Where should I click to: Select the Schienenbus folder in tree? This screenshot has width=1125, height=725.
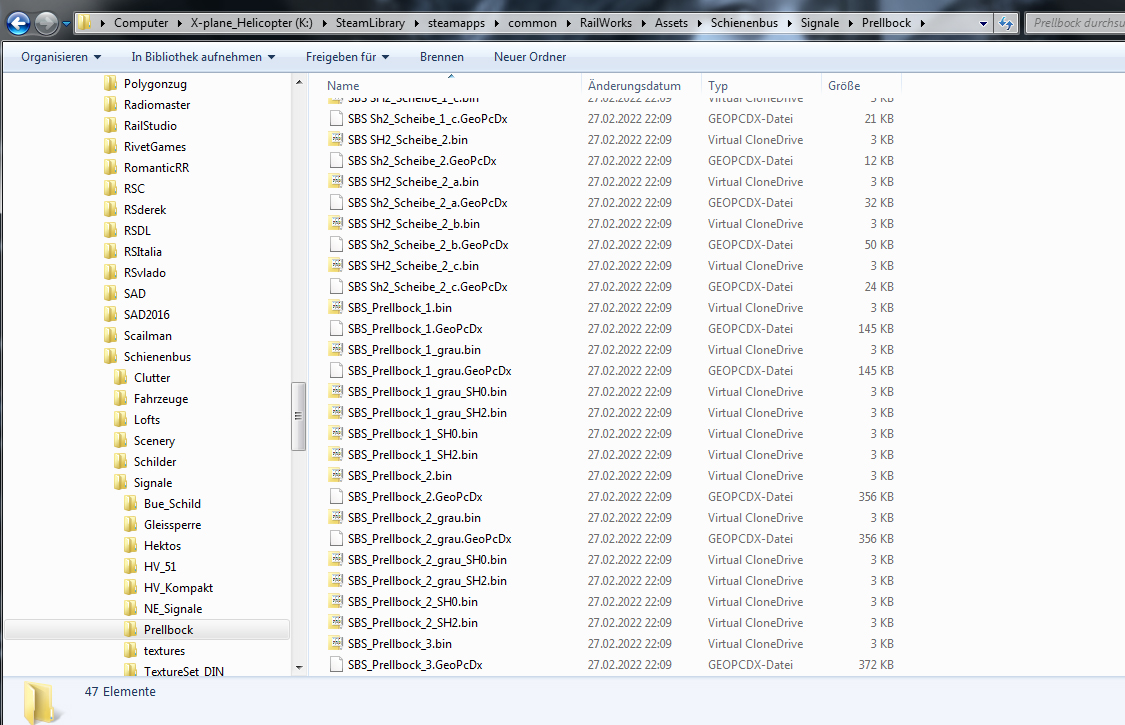(x=157, y=357)
